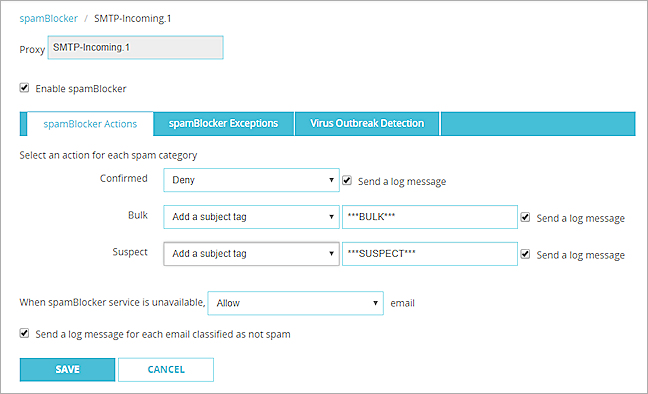Click the Proxy name field SMTP-Incoming.1
Image resolution: width=648 pixels, height=394 pixels.
136,48
